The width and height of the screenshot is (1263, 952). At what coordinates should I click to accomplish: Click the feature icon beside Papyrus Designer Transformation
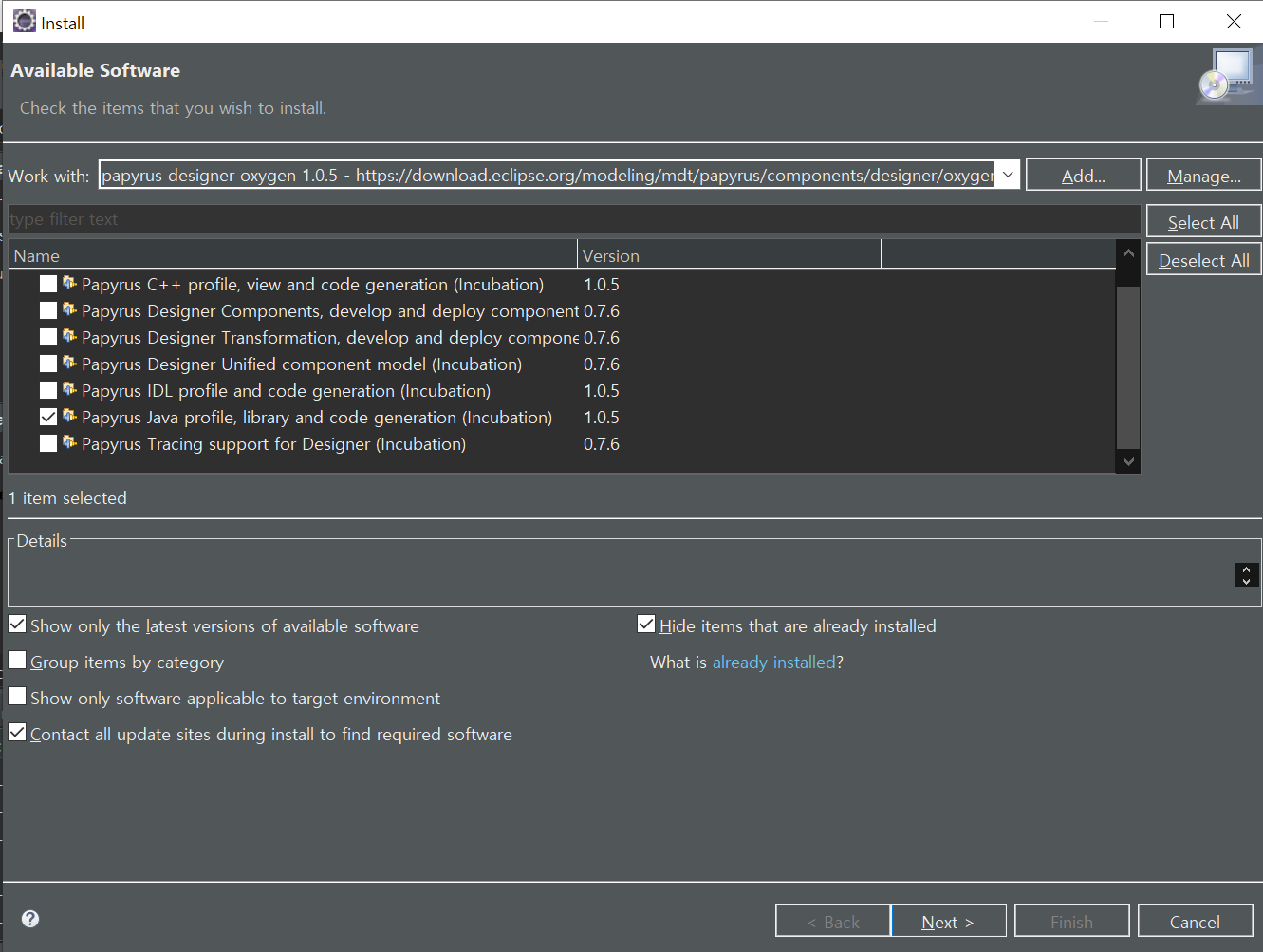pos(69,336)
